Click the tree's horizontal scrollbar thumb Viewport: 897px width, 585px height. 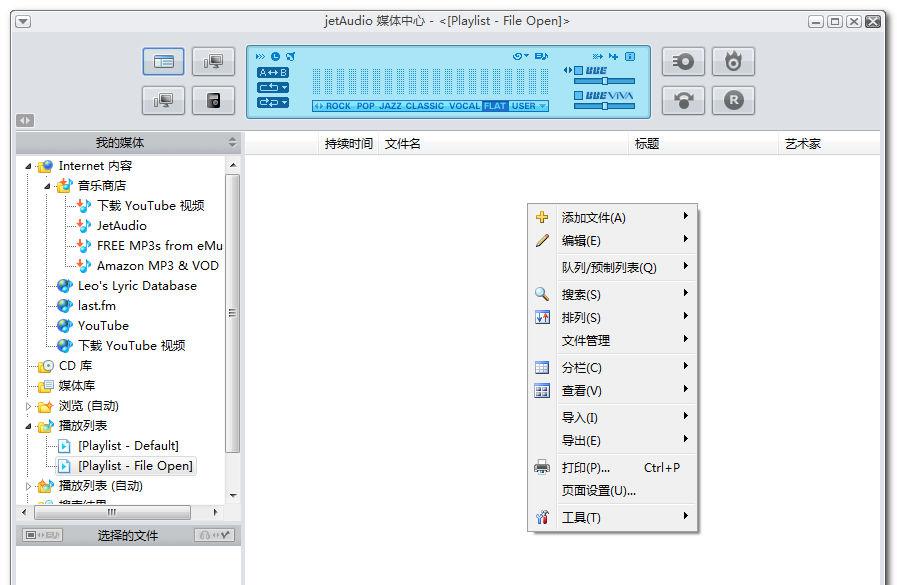point(112,512)
